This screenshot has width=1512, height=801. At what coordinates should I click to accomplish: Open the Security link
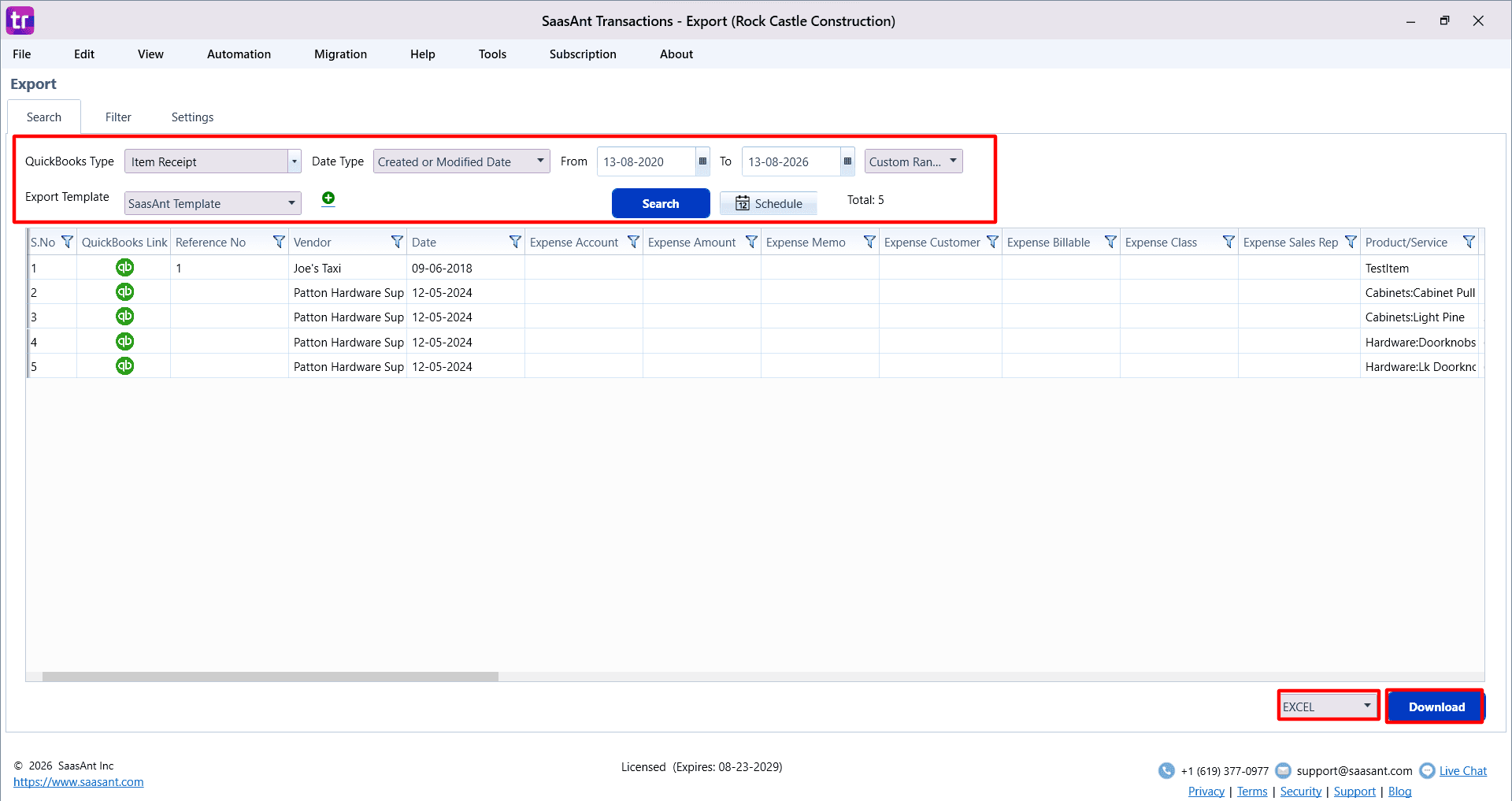pyautogui.click(x=1301, y=792)
